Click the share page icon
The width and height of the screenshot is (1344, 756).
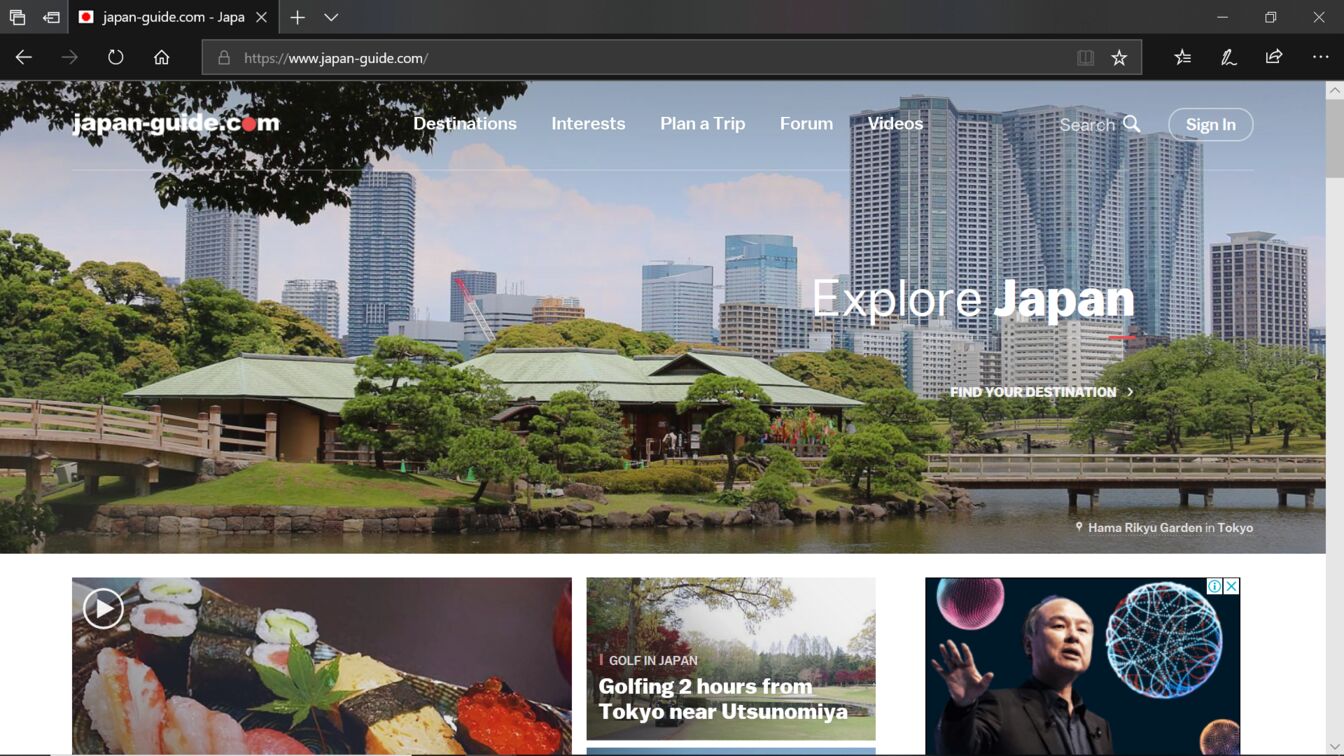click(x=1274, y=58)
